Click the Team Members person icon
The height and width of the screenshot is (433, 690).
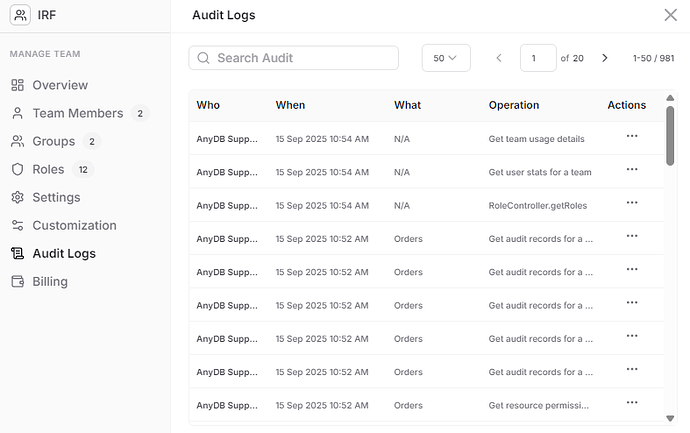click(18, 113)
